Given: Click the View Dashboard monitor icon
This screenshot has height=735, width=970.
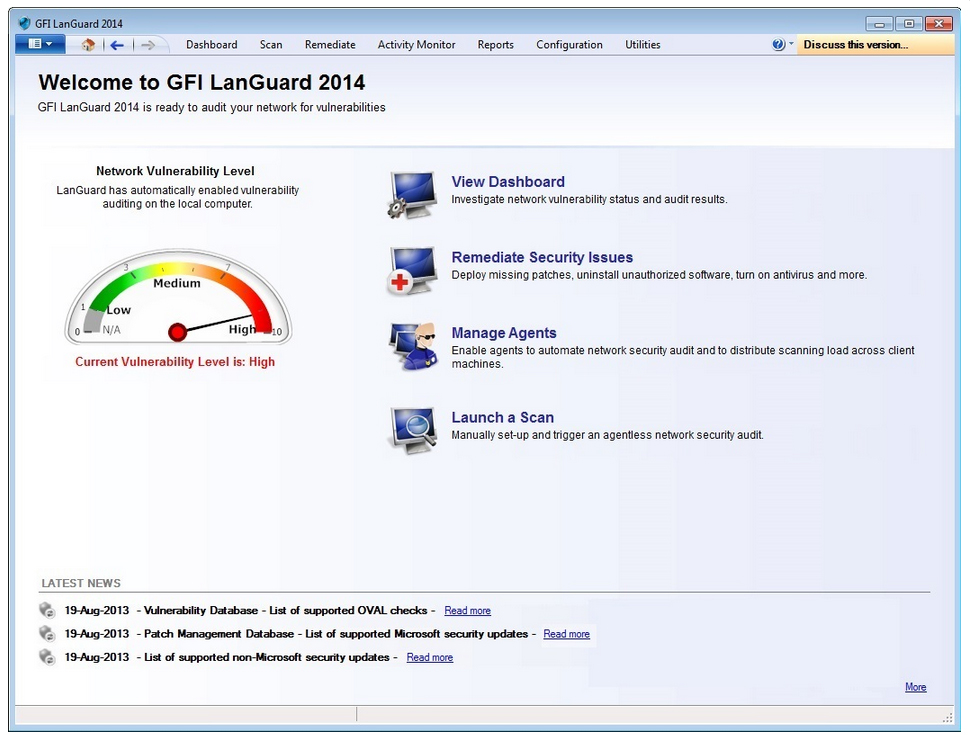Looking at the screenshot, I should [413, 195].
